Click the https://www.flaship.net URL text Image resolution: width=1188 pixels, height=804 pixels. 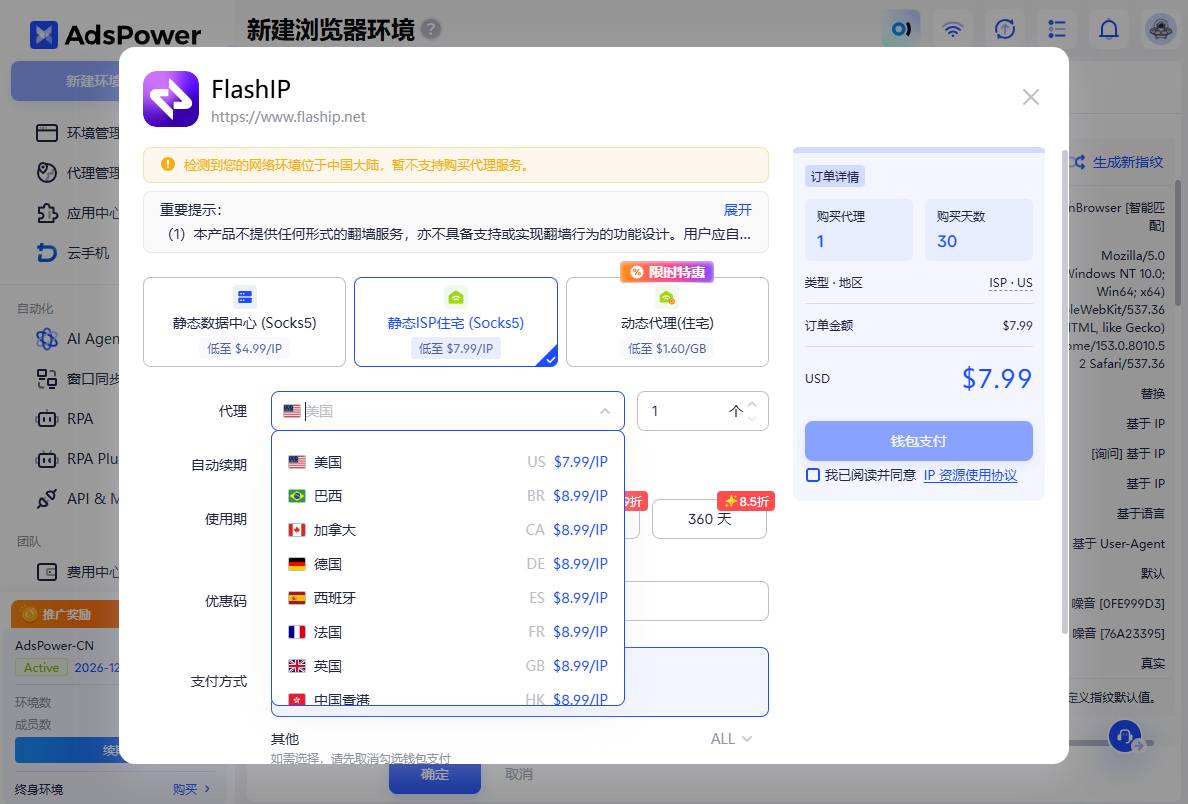pos(288,117)
